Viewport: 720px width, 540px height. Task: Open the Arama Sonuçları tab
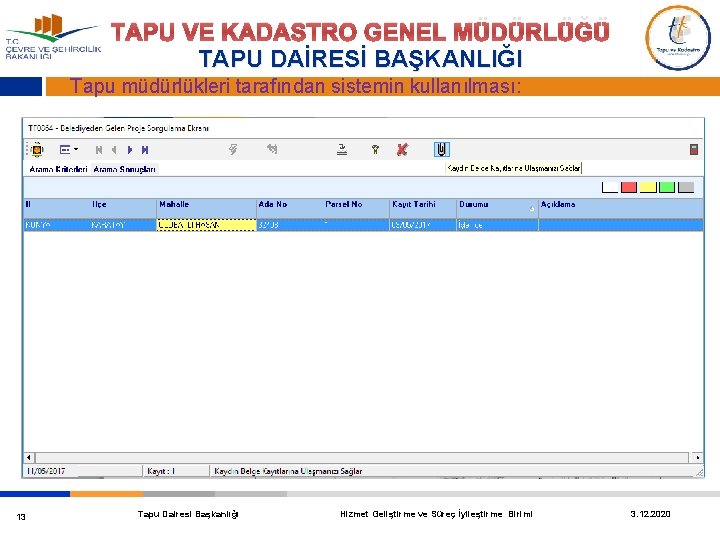coord(124,169)
